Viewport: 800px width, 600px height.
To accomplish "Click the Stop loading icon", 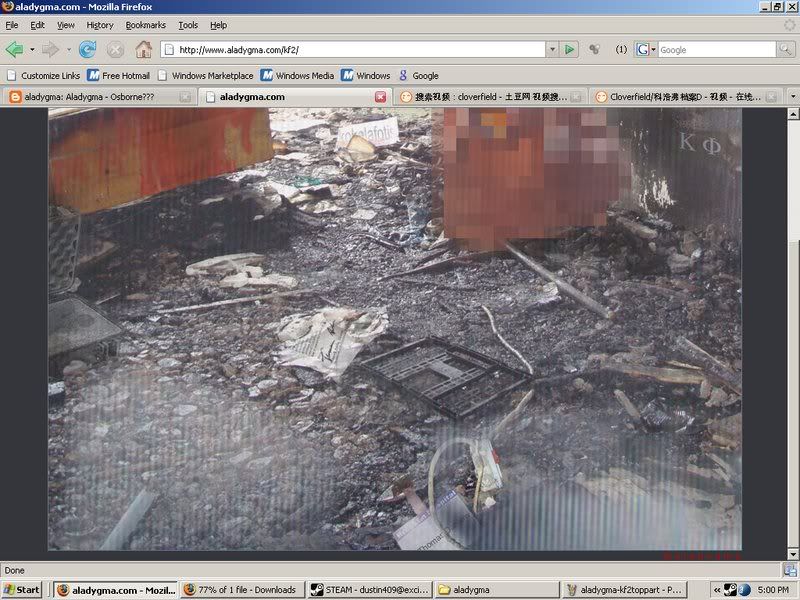I will (115, 49).
